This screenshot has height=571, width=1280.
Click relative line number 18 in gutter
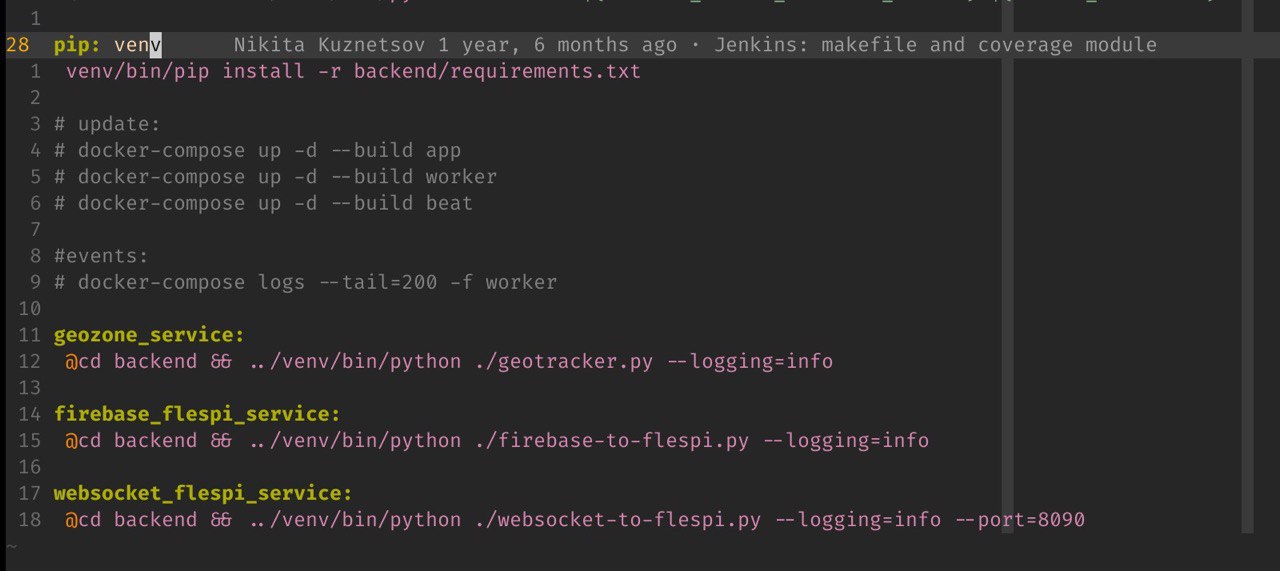[x=29, y=520]
